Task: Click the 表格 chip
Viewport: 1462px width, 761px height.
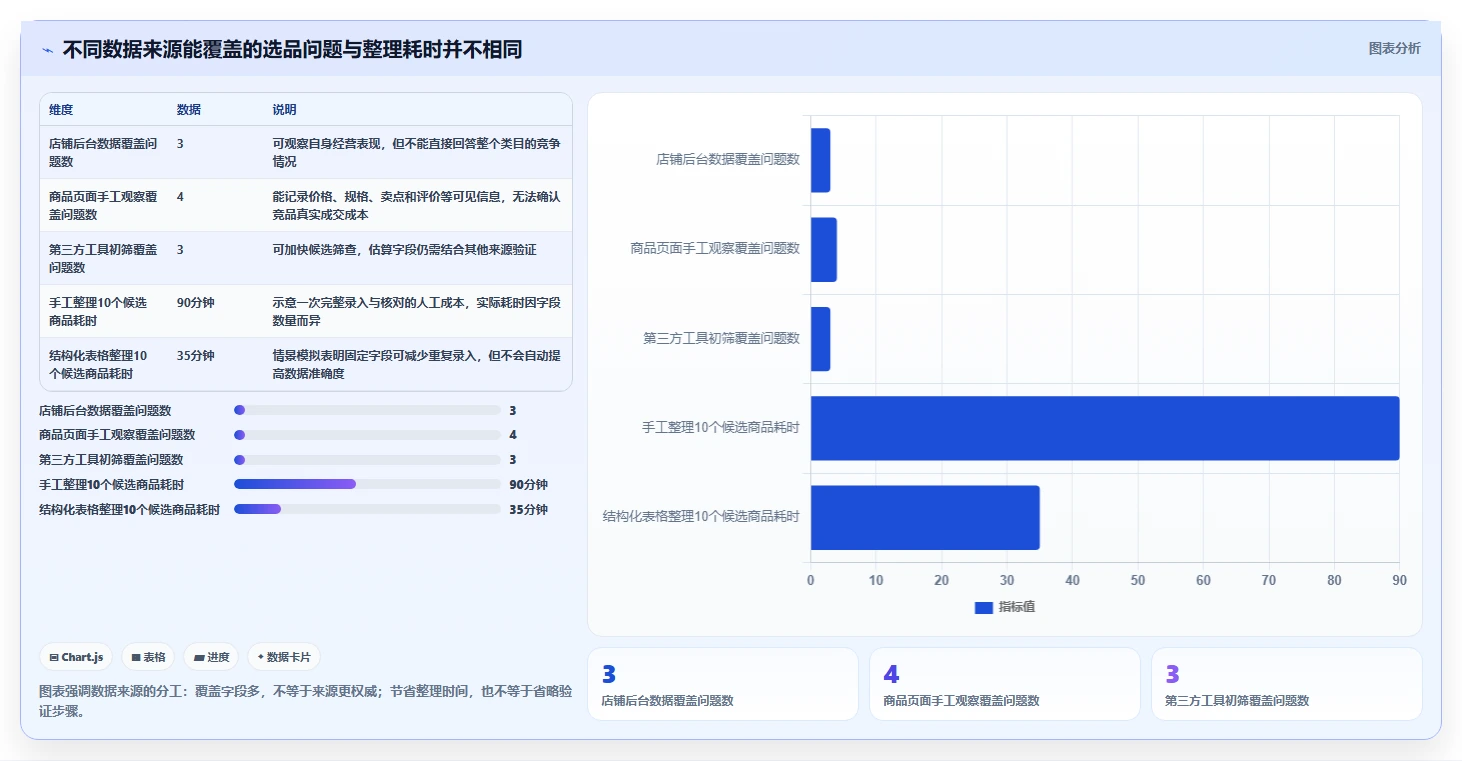Action: pyautogui.click(x=148, y=657)
